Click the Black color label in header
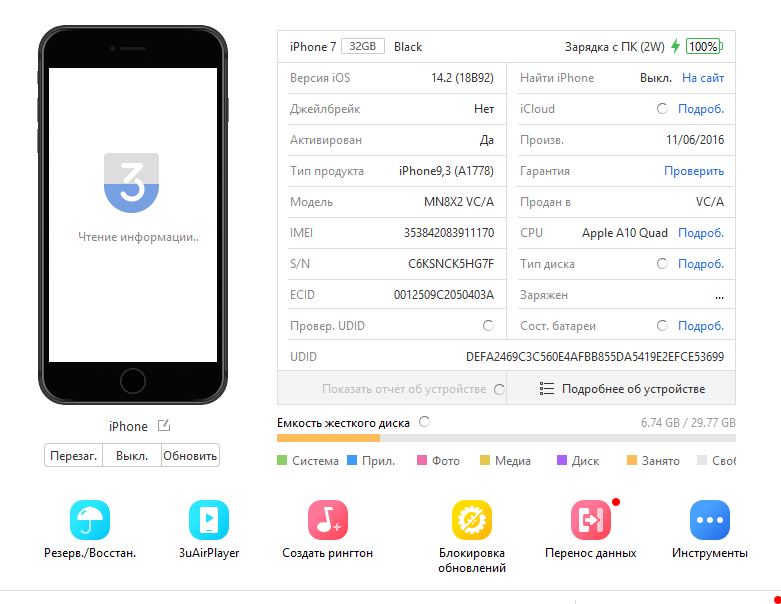Screen dimensions: 781x604 pos(408,47)
